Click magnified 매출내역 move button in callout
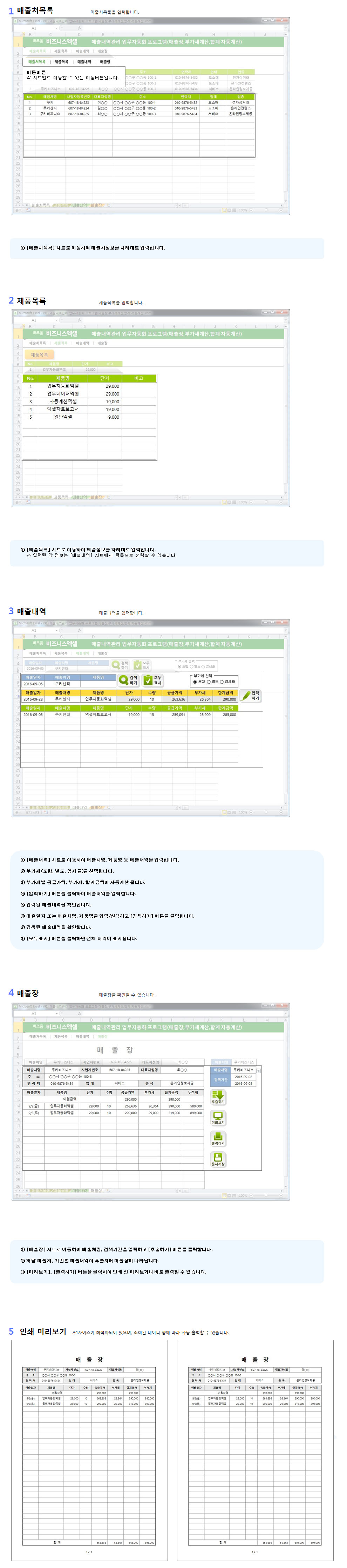Image resolution: width=347 pixels, height=1568 pixels. coord(84,62)
